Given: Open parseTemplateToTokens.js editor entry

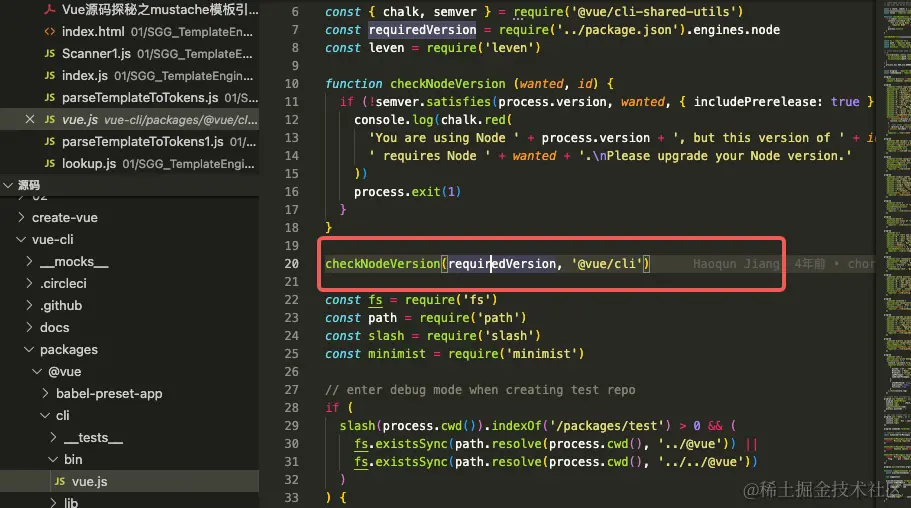Looking at the screenshot, I should (x=129, y=97).
